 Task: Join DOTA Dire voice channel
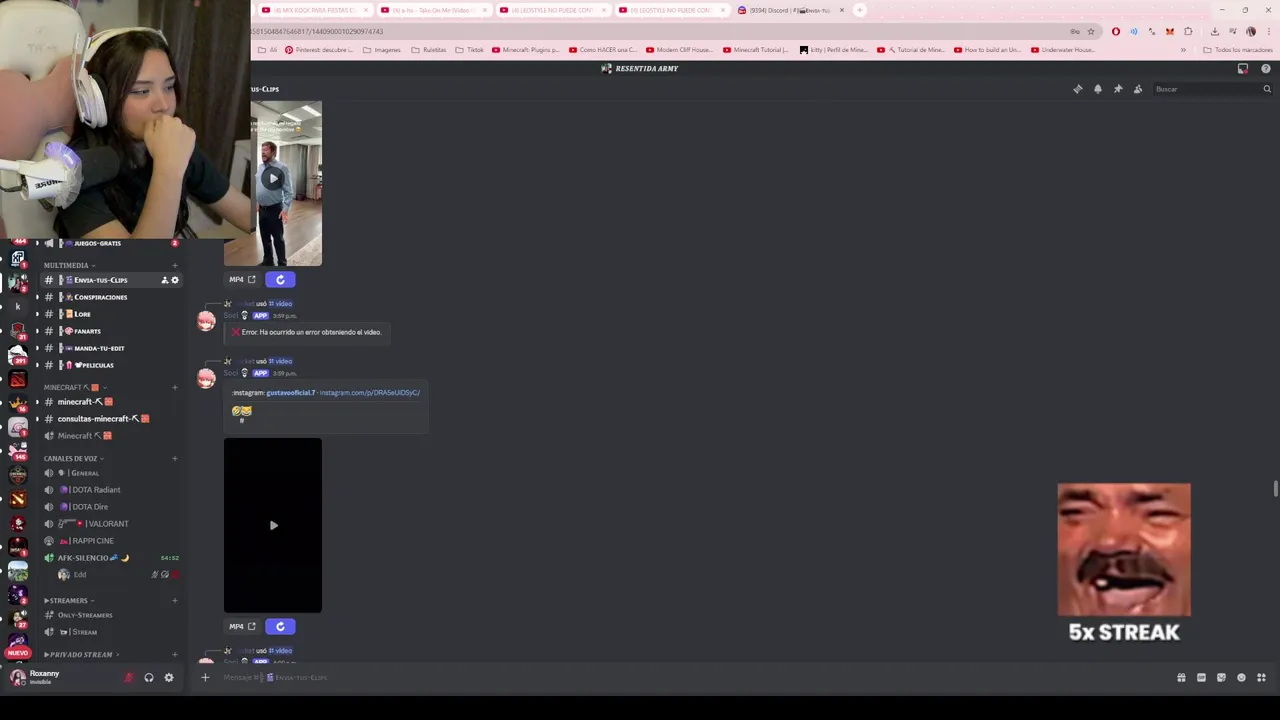pos(110,507)
